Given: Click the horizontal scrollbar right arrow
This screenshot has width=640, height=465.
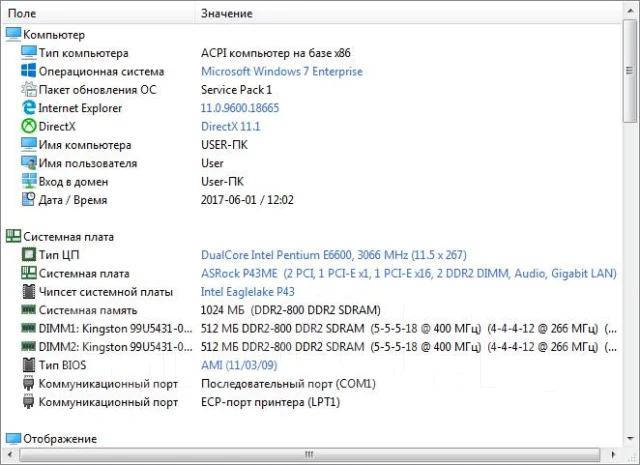Looking at the screenshot, I should point(613,454).
